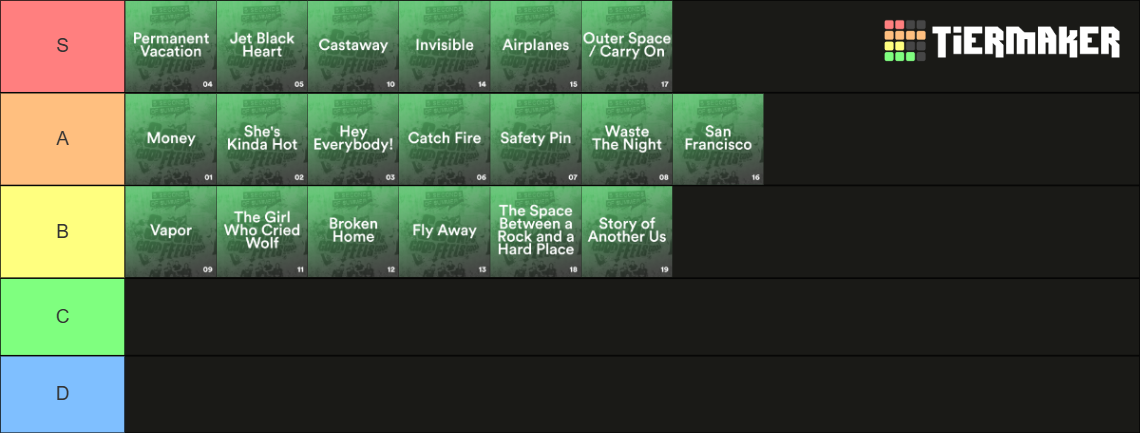1140x433 pixels.
Task: Select The Girl Who Cried Wolf tile
Action: [262, 232]
